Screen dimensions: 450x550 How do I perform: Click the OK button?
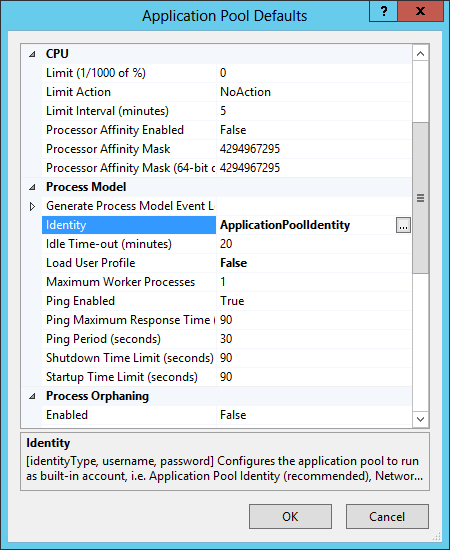point(290,516)
